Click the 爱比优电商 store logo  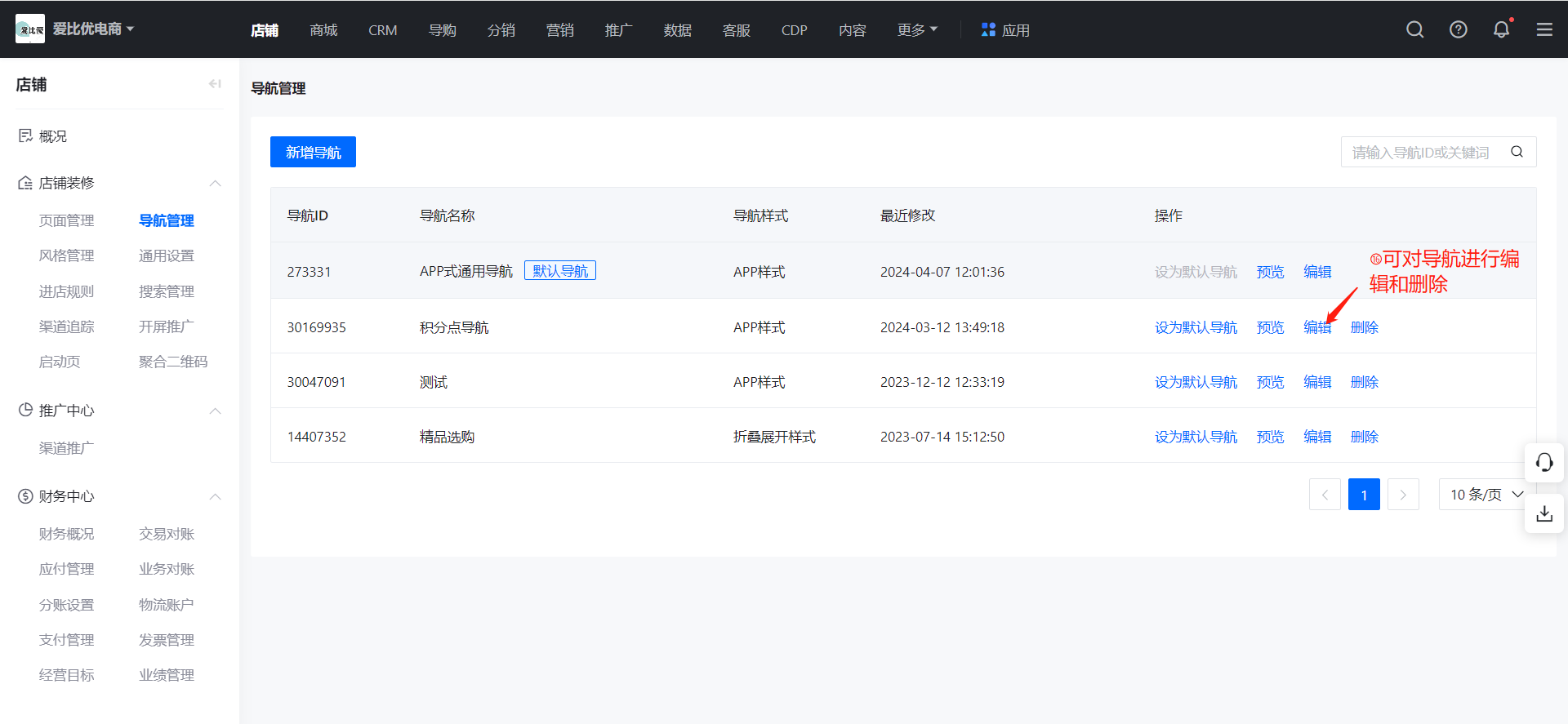point(30,29)
